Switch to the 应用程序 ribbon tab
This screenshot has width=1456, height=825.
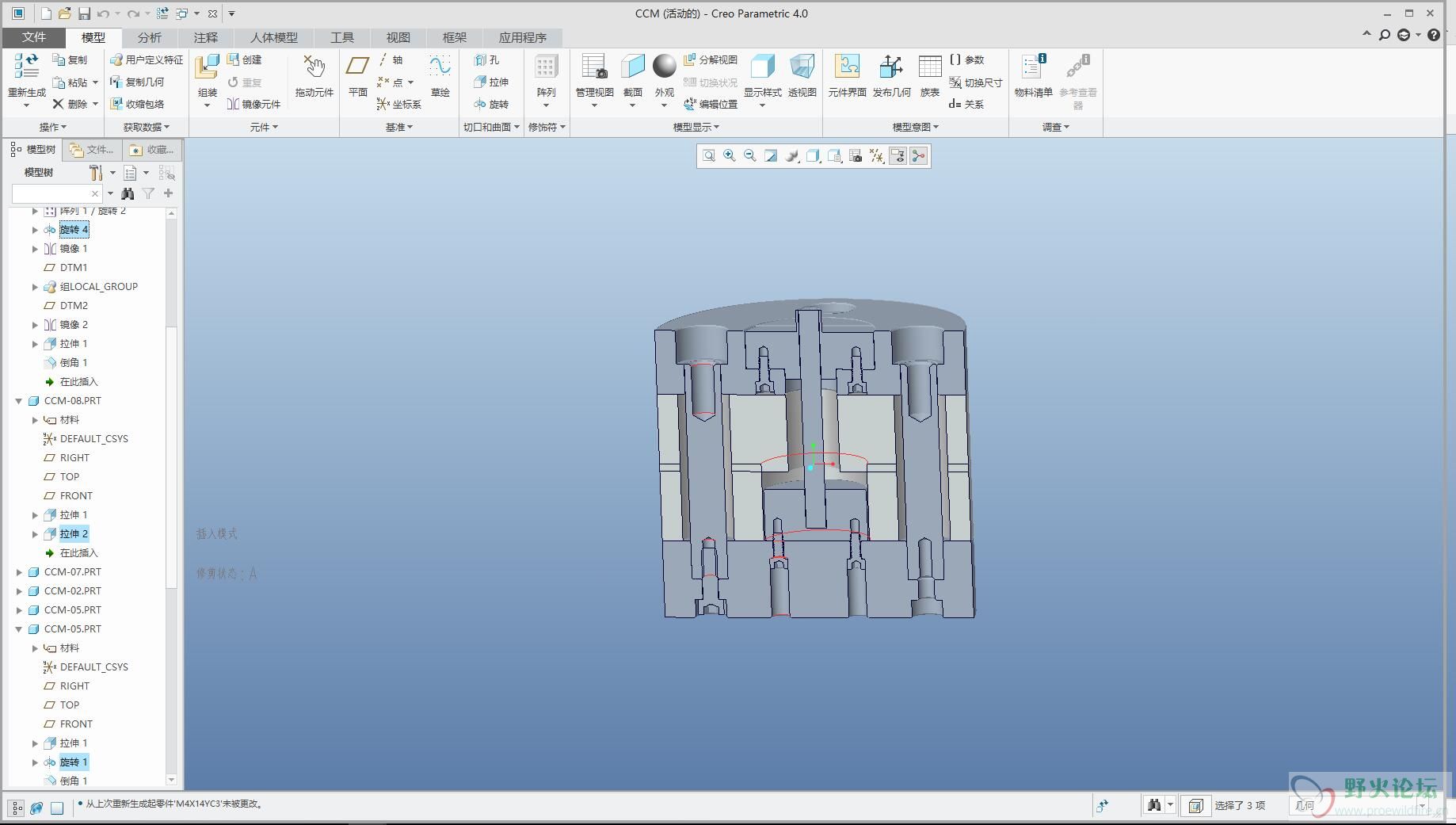(x=522, y=37)
